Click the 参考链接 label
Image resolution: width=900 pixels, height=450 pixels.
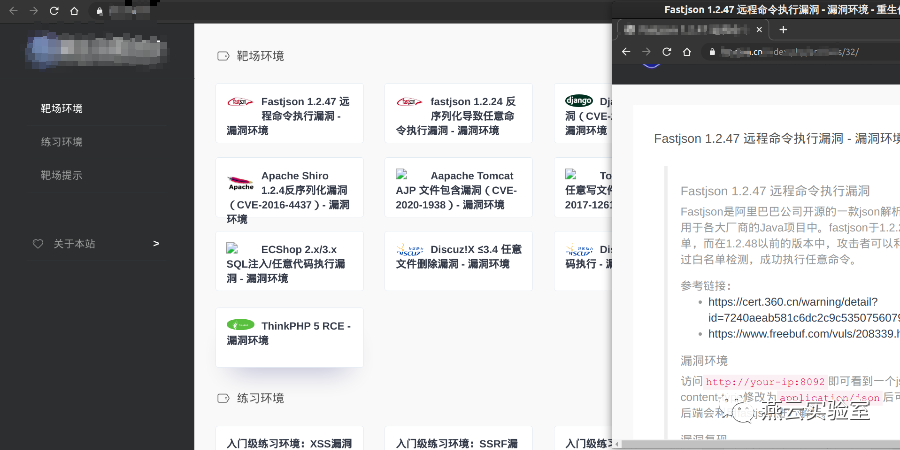[706, 286]
